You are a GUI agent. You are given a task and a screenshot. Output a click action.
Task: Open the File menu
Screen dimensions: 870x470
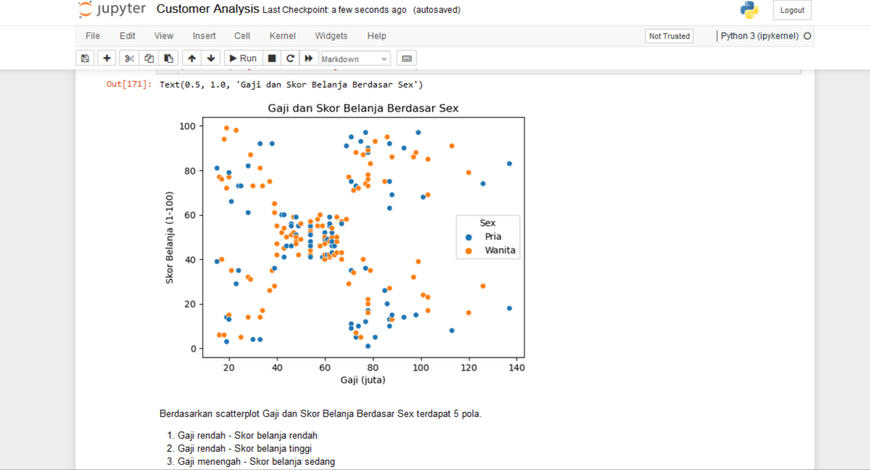tap(93, 36)
